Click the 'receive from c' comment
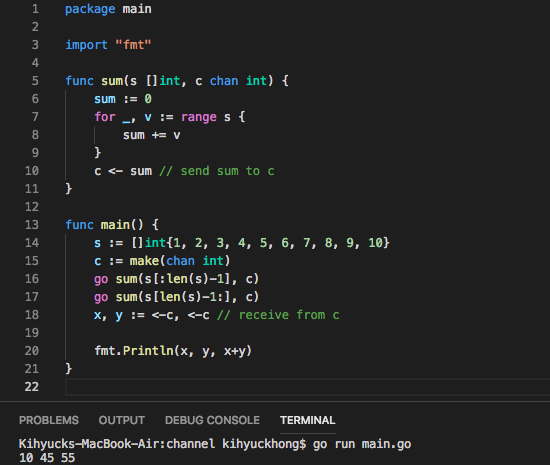The width and height of the screenshot is (550, 465). point(278,315)
